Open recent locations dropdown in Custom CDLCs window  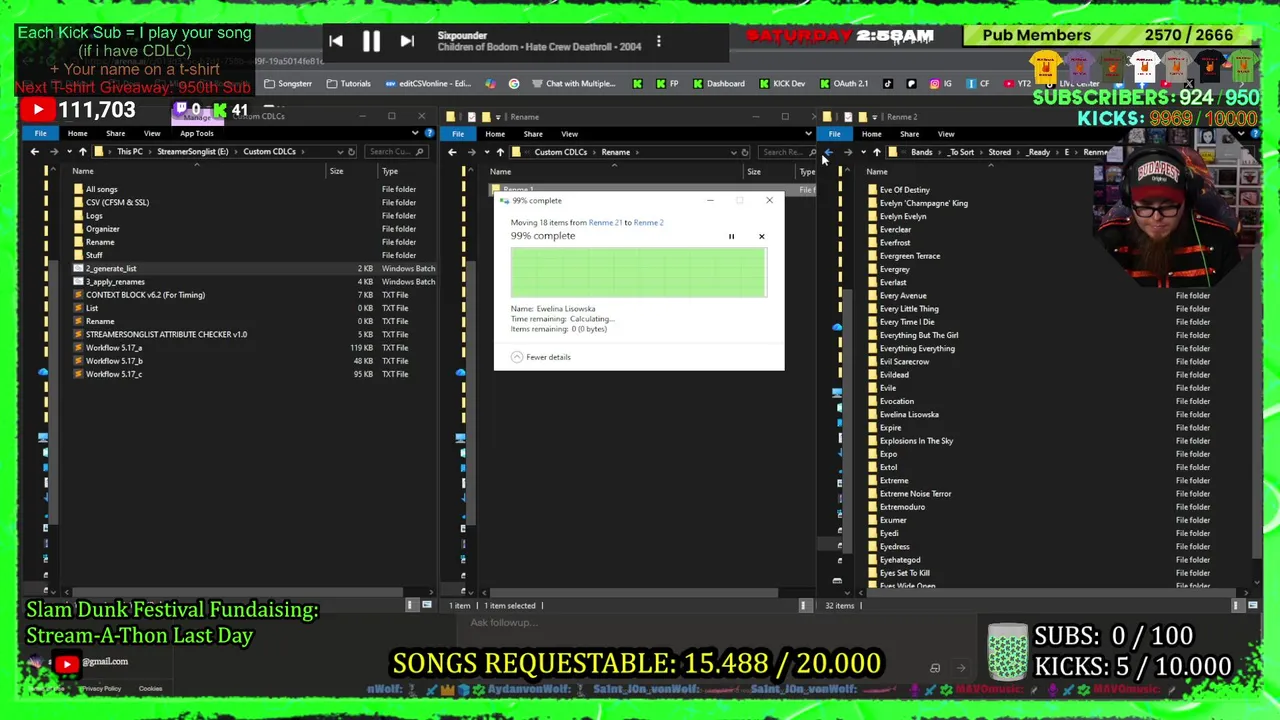tap(68, 152)
